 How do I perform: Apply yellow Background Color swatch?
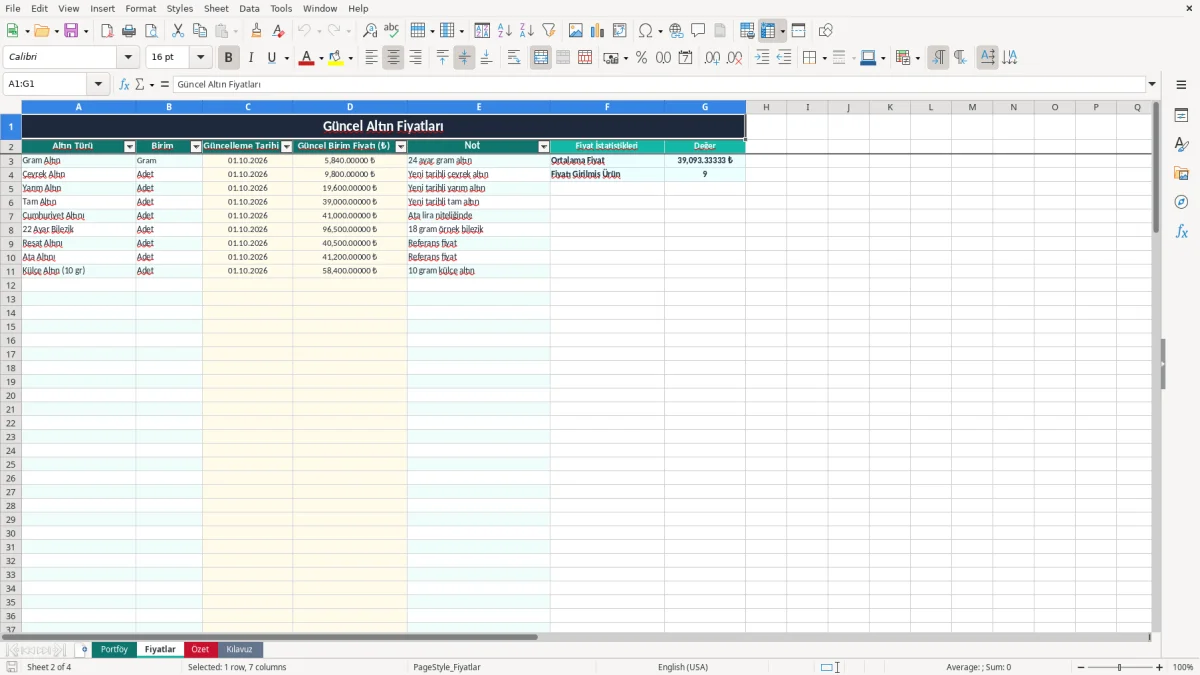click(336, 58)
